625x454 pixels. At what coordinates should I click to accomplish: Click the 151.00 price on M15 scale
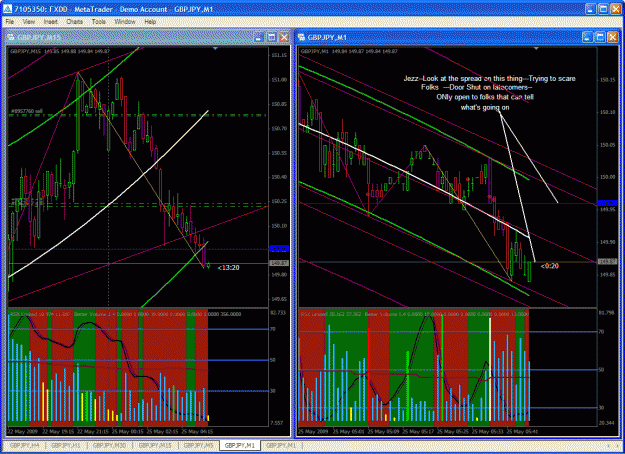(279, 80)
